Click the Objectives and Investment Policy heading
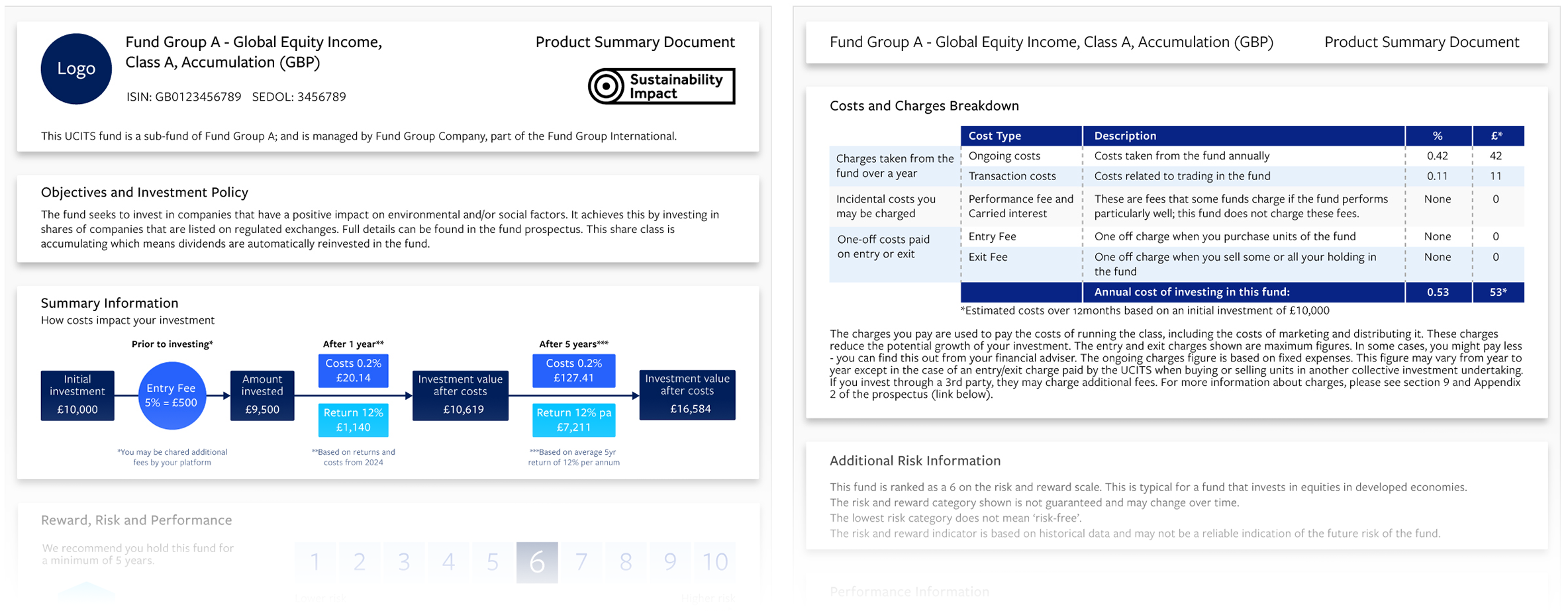The image size is (1568, 611). click(144, 192)
